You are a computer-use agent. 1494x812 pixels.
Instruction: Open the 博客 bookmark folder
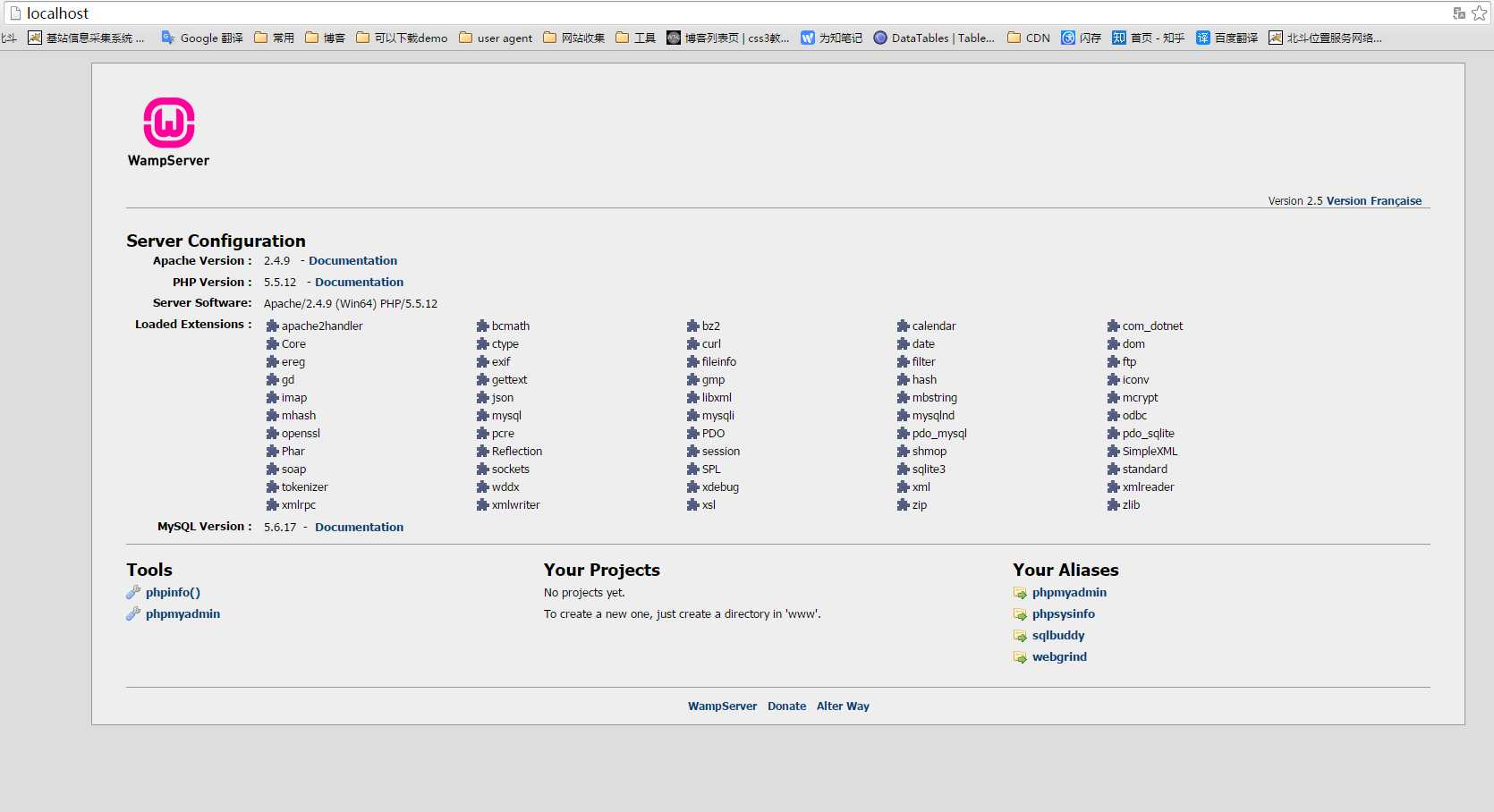[x=325, y=38]
